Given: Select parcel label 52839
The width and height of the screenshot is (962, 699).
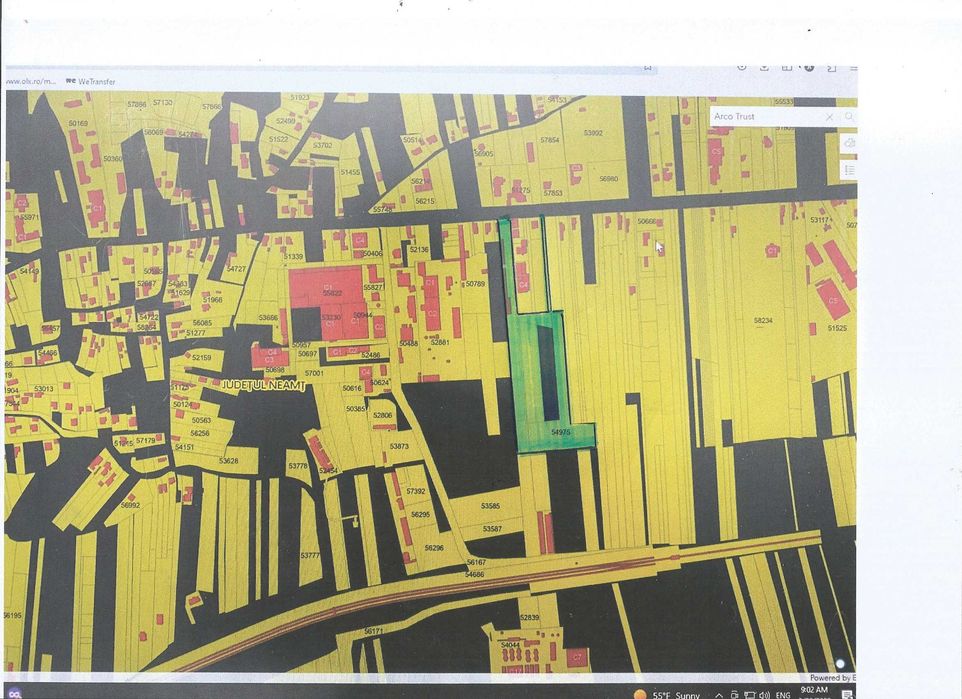Looking at the screenshot, I should click(529, 617).
